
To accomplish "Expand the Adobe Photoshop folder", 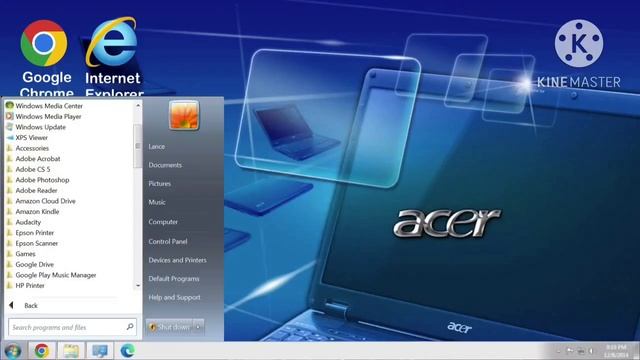I will point(38,180).
